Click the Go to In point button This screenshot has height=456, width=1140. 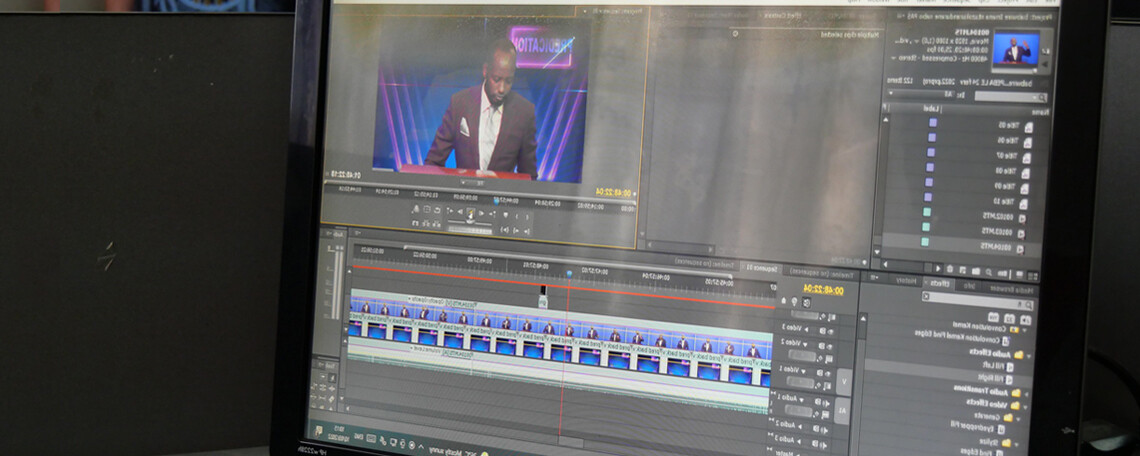coord(526,231)
